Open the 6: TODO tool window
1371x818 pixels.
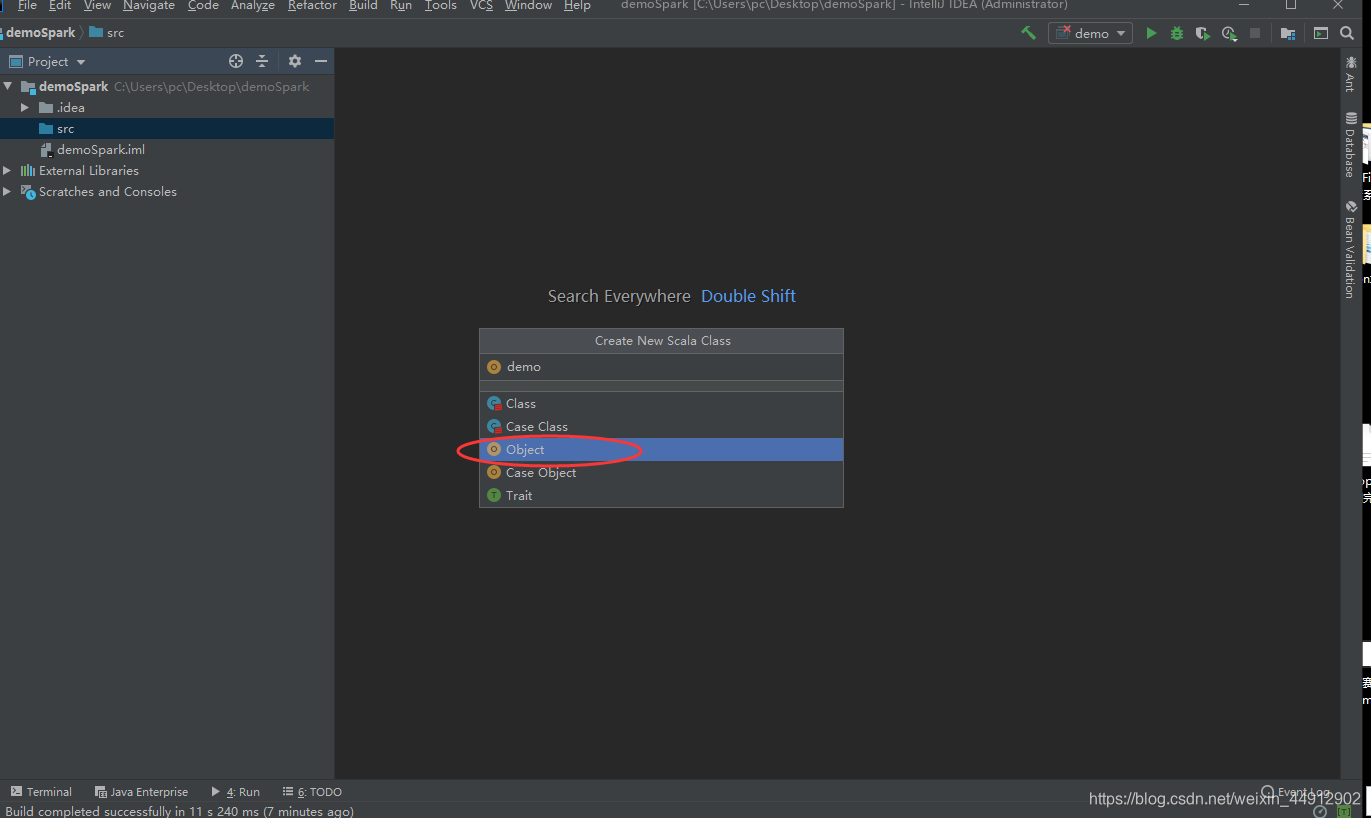click(312, 791)
